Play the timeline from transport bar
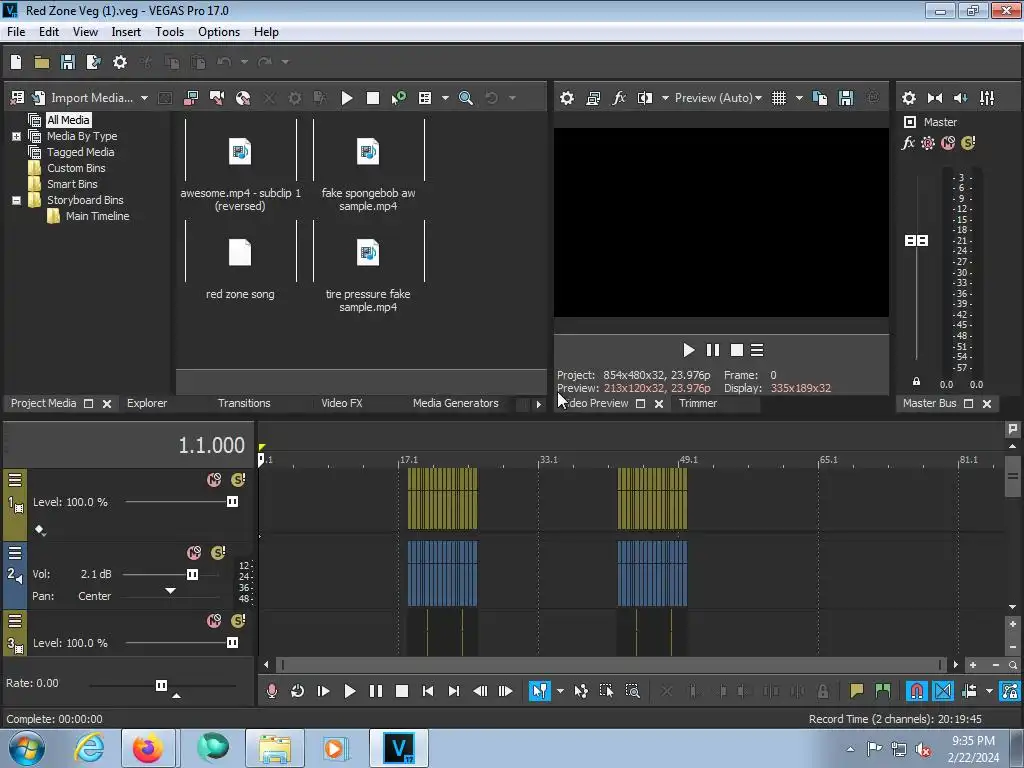This screenshot has height=768, width=1024. (x=349, y=691)
